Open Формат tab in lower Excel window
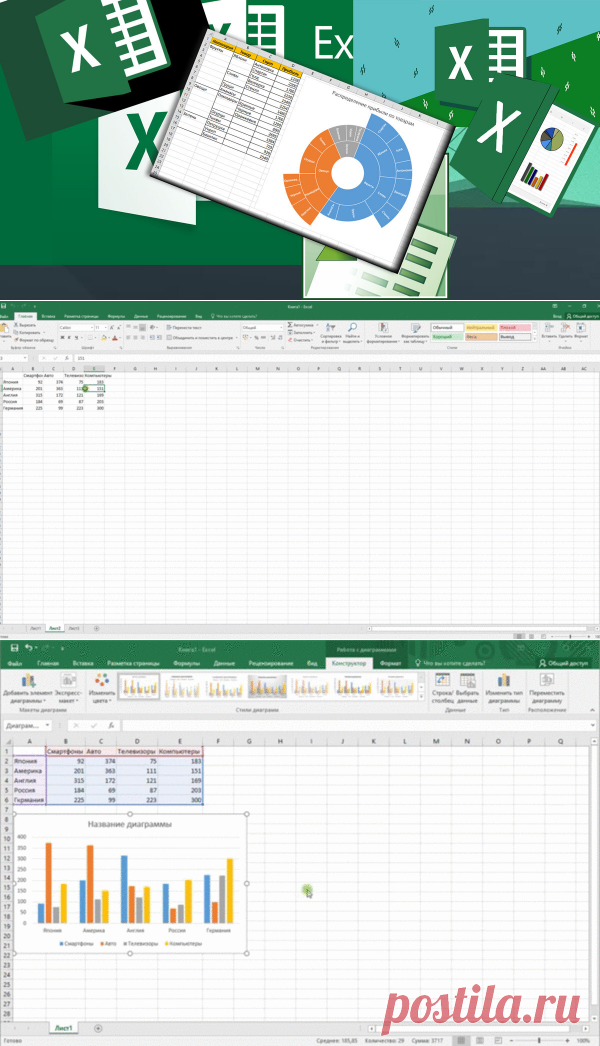 390,663
